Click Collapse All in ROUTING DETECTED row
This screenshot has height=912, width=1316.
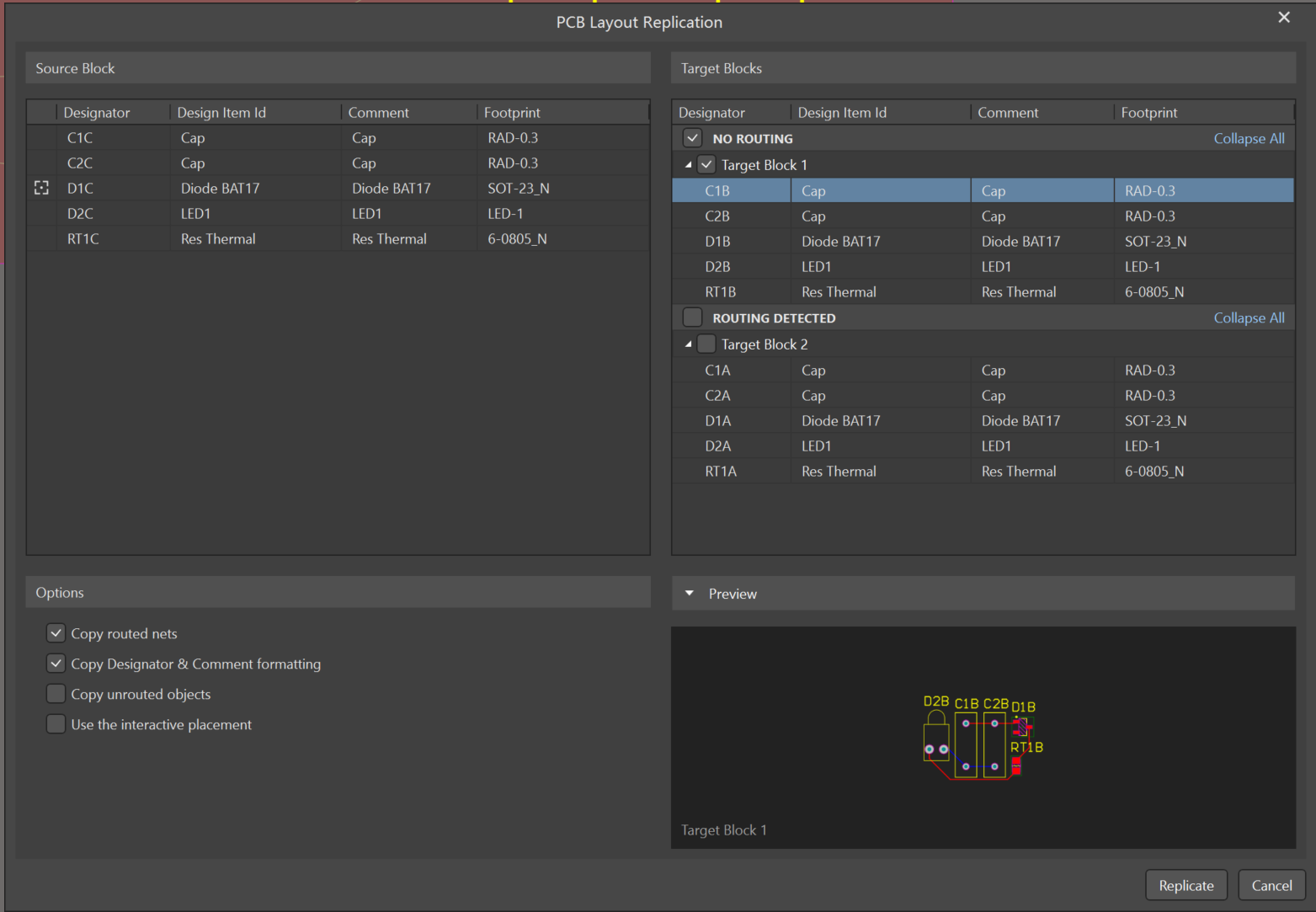click(x=1248, y=317)
